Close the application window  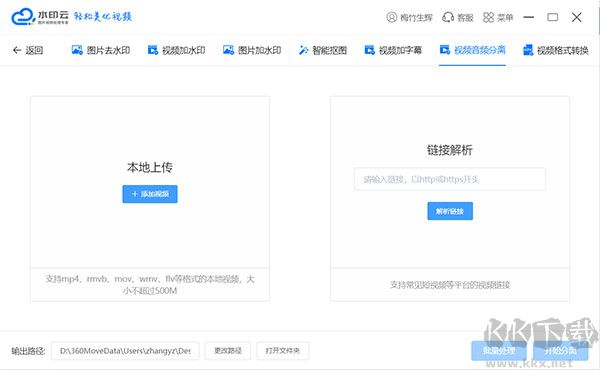click(x=577, y=17)
